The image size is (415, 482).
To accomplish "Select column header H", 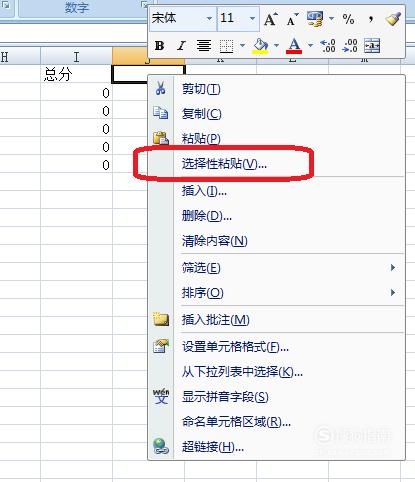I will [x=20, y=57].
